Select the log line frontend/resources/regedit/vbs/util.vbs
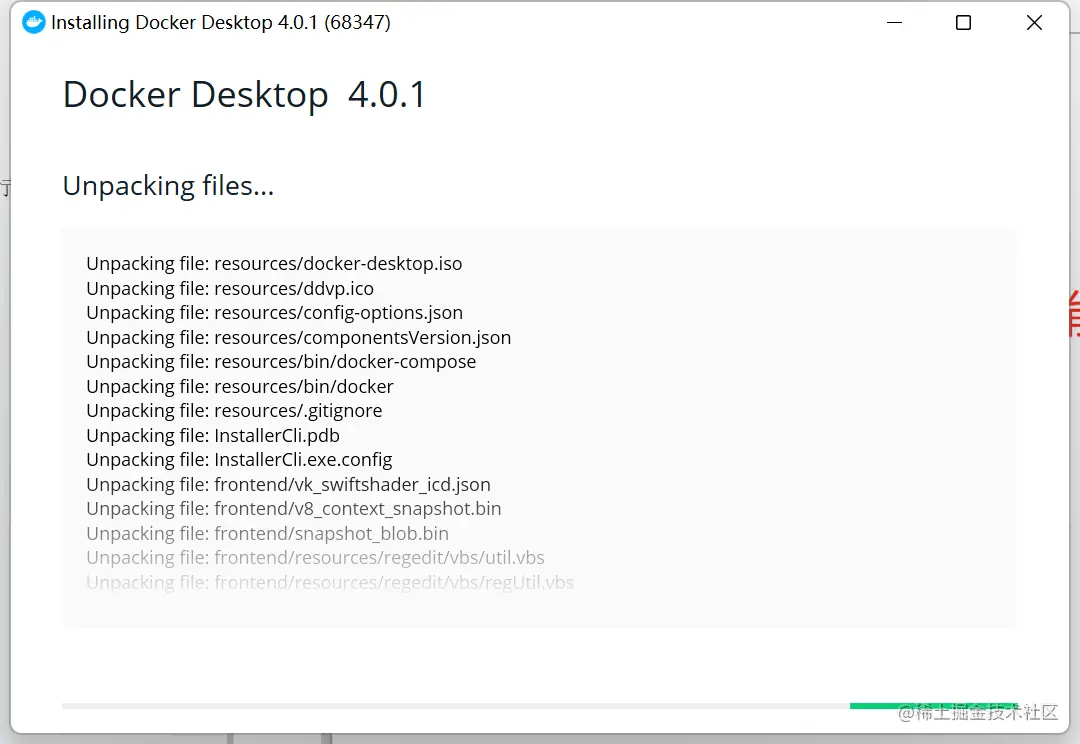 tap(315, 557)
